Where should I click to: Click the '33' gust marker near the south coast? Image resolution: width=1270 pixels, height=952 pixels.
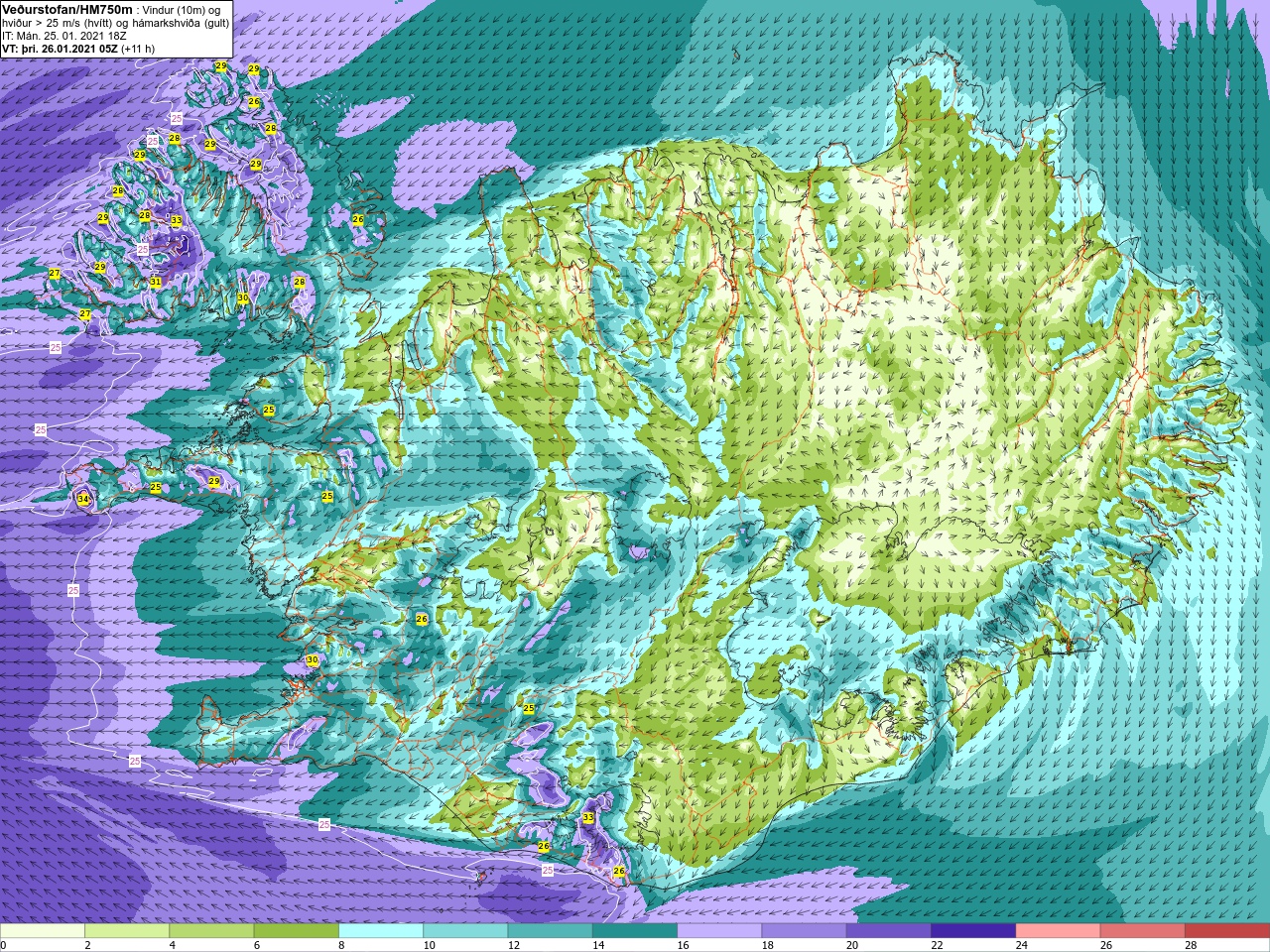coord(588,818)
